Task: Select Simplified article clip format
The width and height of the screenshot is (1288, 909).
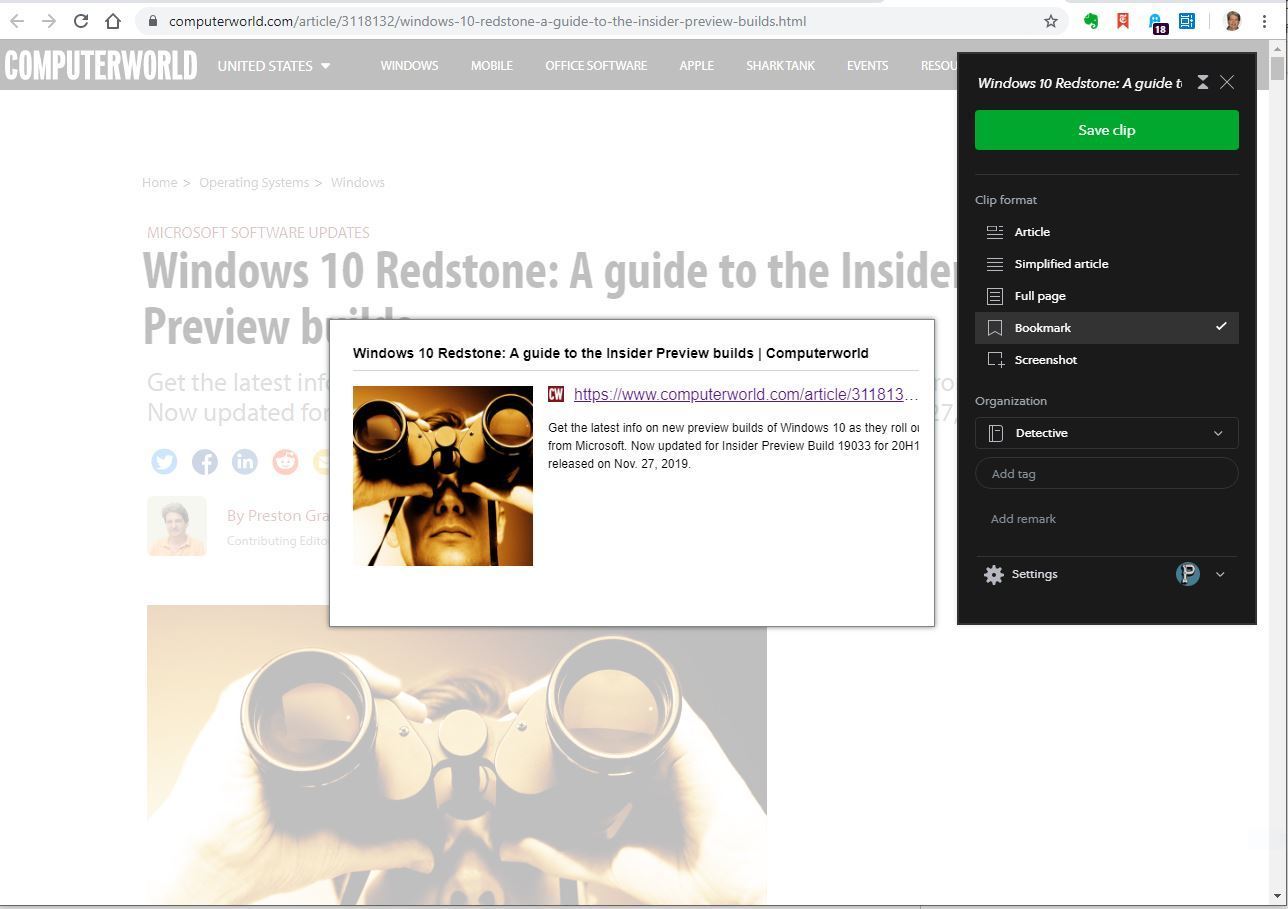Action: coord(1106,264)
